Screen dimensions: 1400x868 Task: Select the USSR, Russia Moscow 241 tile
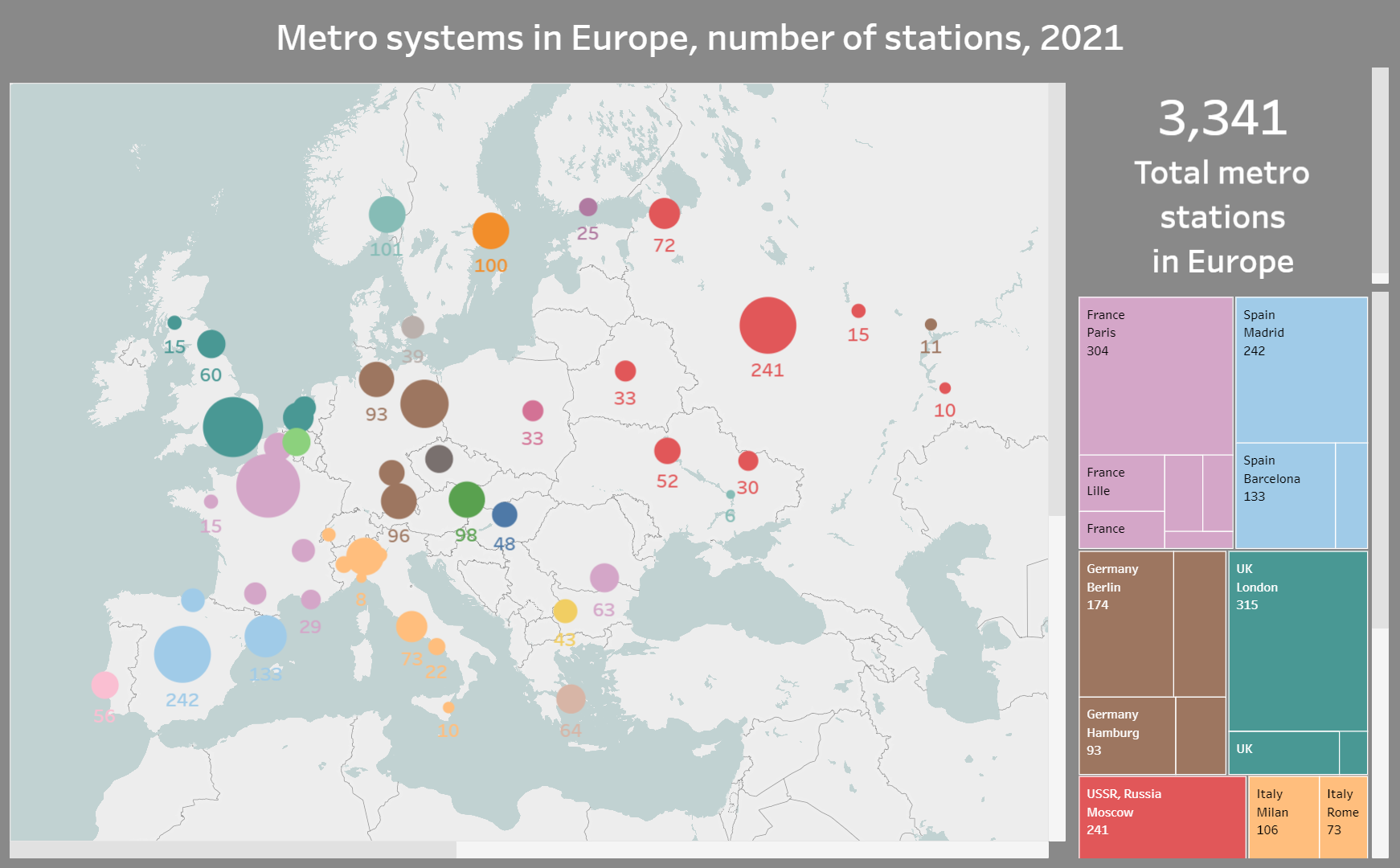tap(1162, 817)
